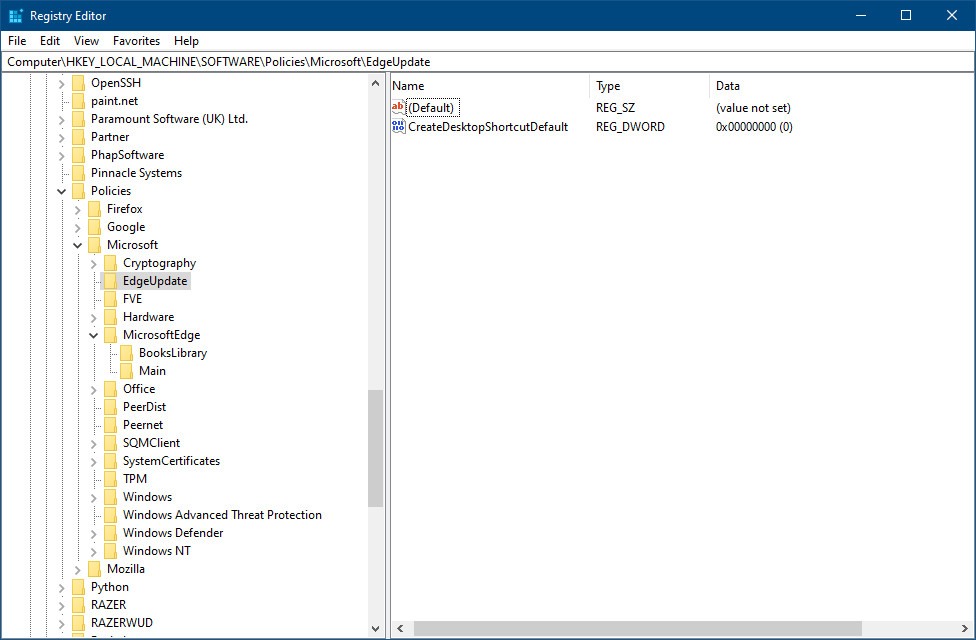Select the Paramount Software (UK) Ltd. folder icon

pyautogui.click(x=78, y=119)
